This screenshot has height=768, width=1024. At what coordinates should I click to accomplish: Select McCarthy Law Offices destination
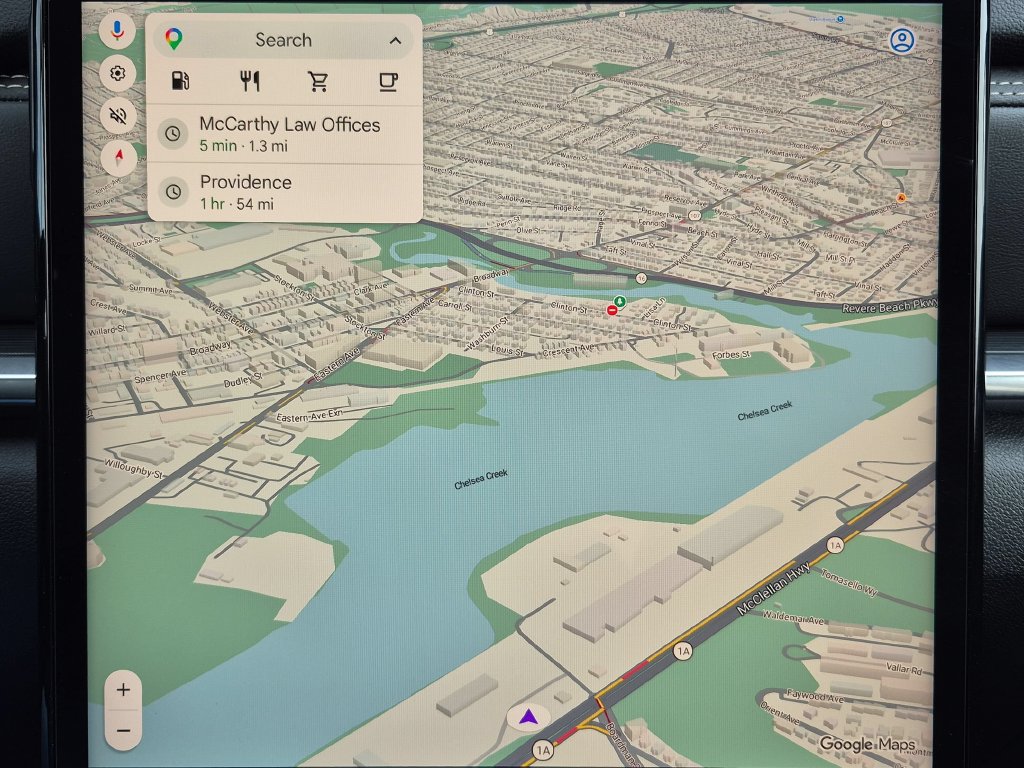pyautogui.click(x=285, y=135)
